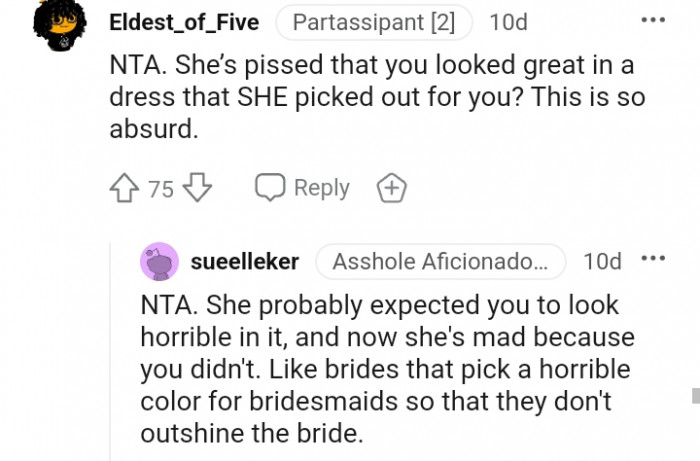Open the Eldest_of_Five username profile link
Screen dimensions: 700x461
198,21
